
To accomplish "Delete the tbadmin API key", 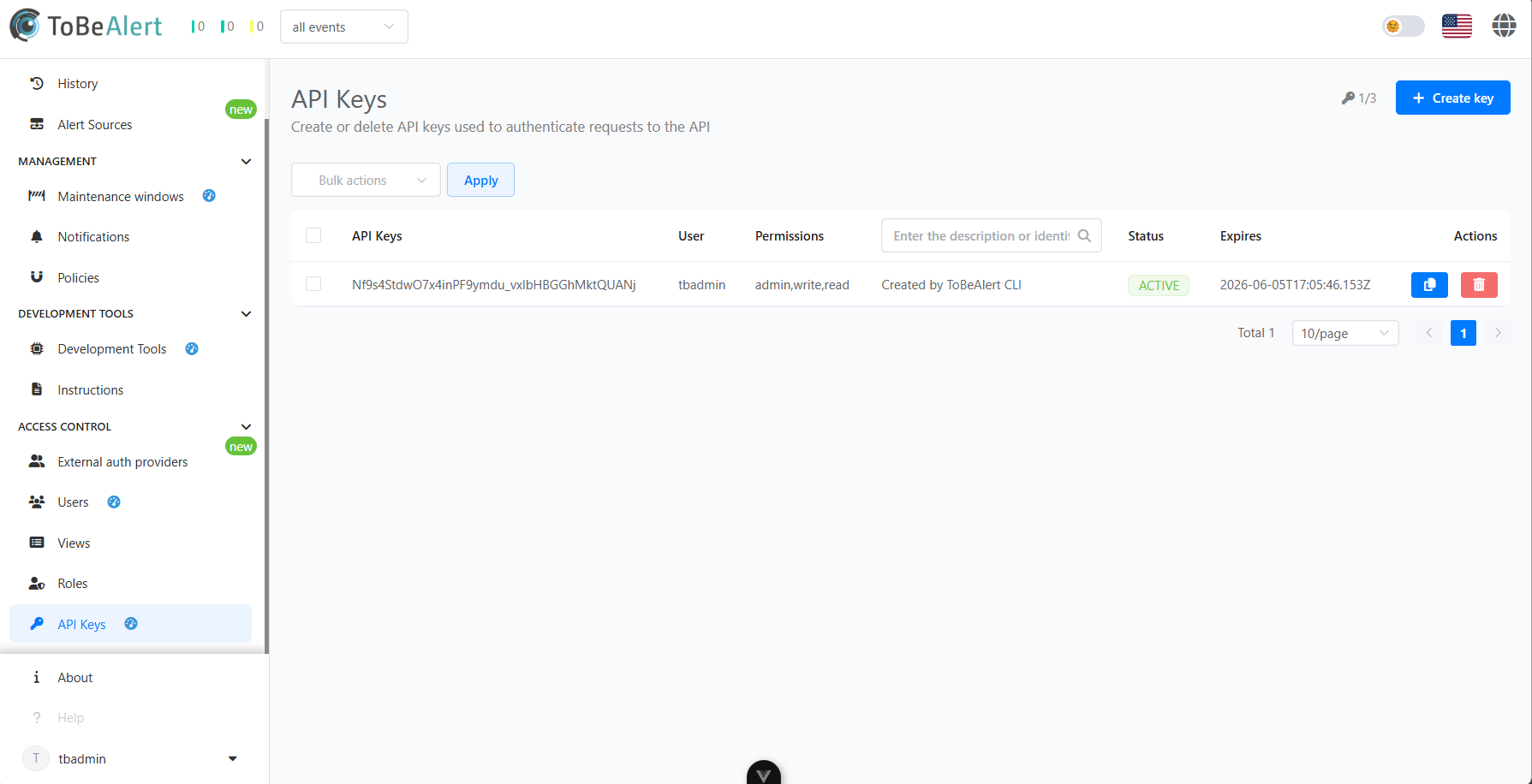I will point(1479,285).
